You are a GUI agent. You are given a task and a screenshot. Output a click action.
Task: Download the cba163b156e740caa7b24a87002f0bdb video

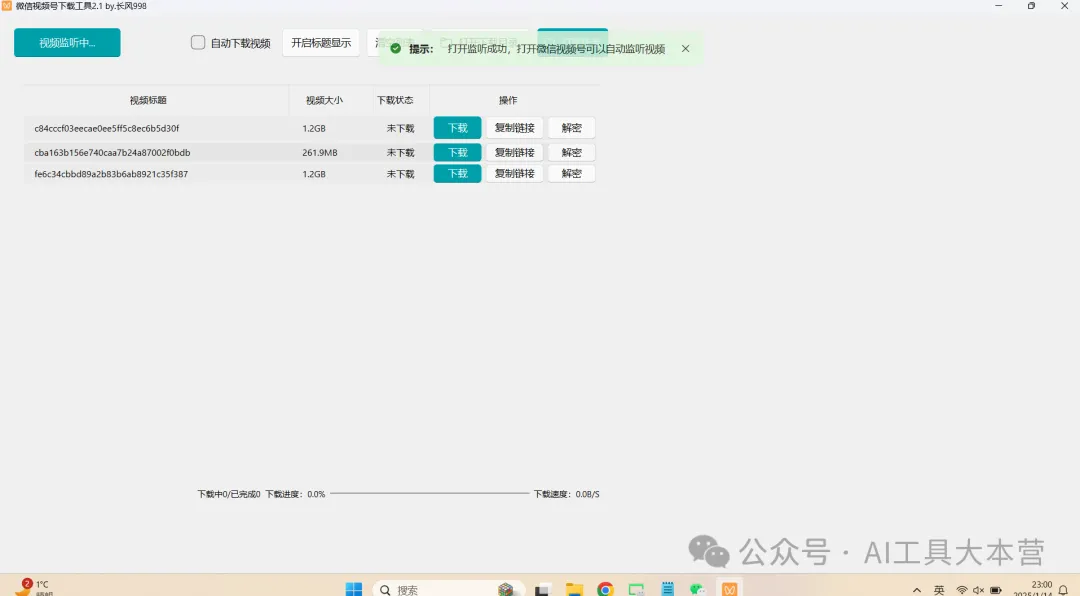point(457,152)
